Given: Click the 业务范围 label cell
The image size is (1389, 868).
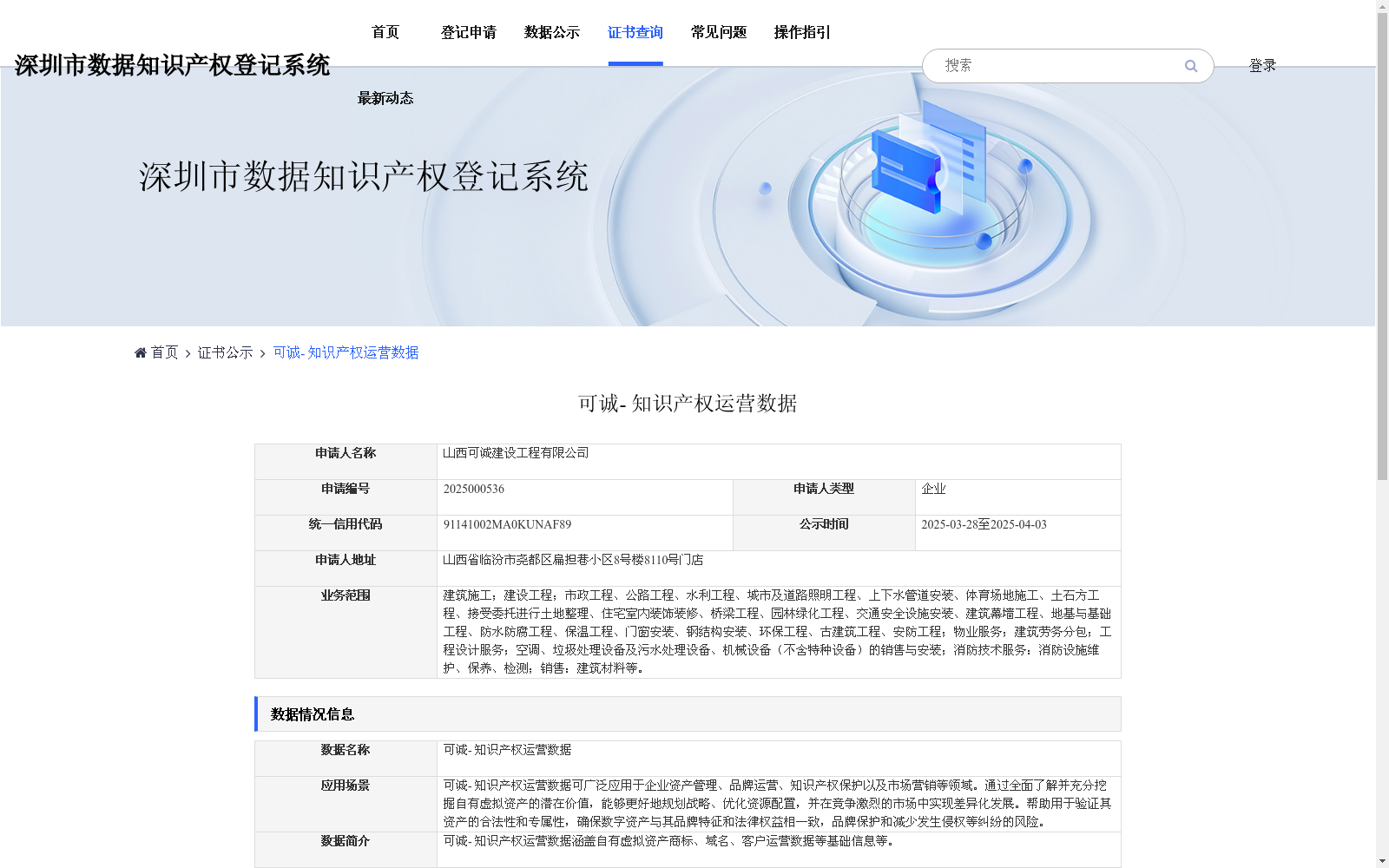Looking at the screenshot, I should [x=346, y=632].
